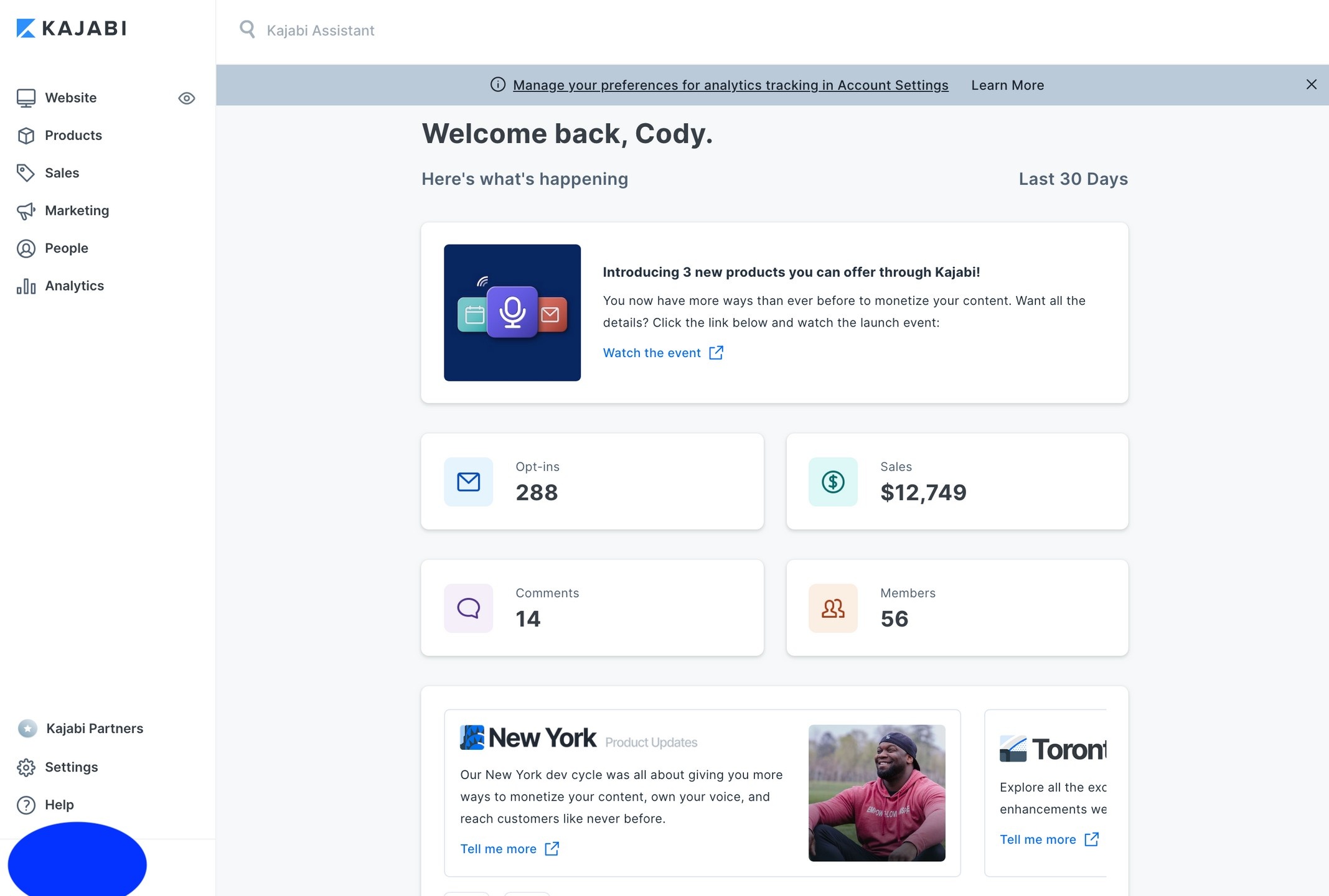Click the Opt-ins envelope icon

tap(468, 482)
